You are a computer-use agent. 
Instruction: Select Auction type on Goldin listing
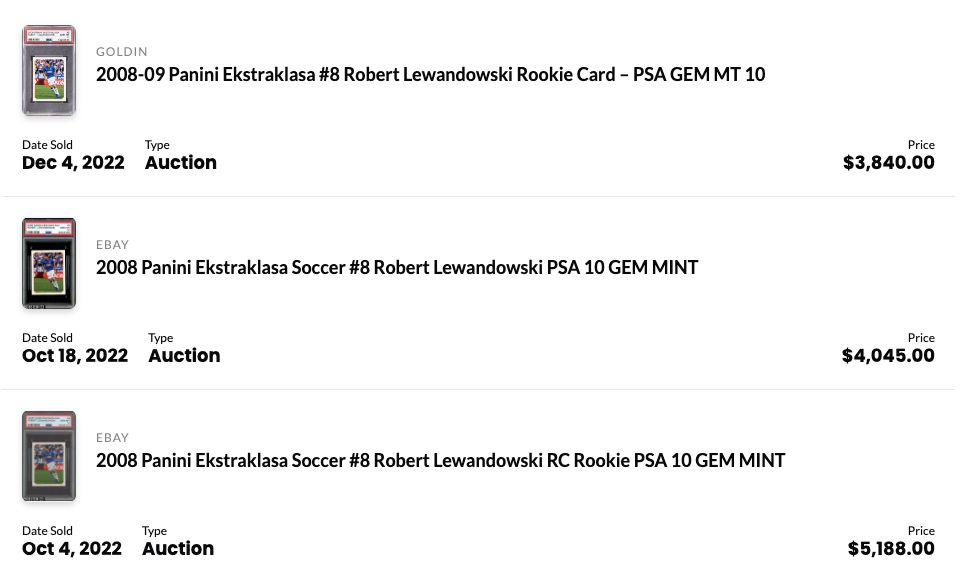(x=181, y=163)
